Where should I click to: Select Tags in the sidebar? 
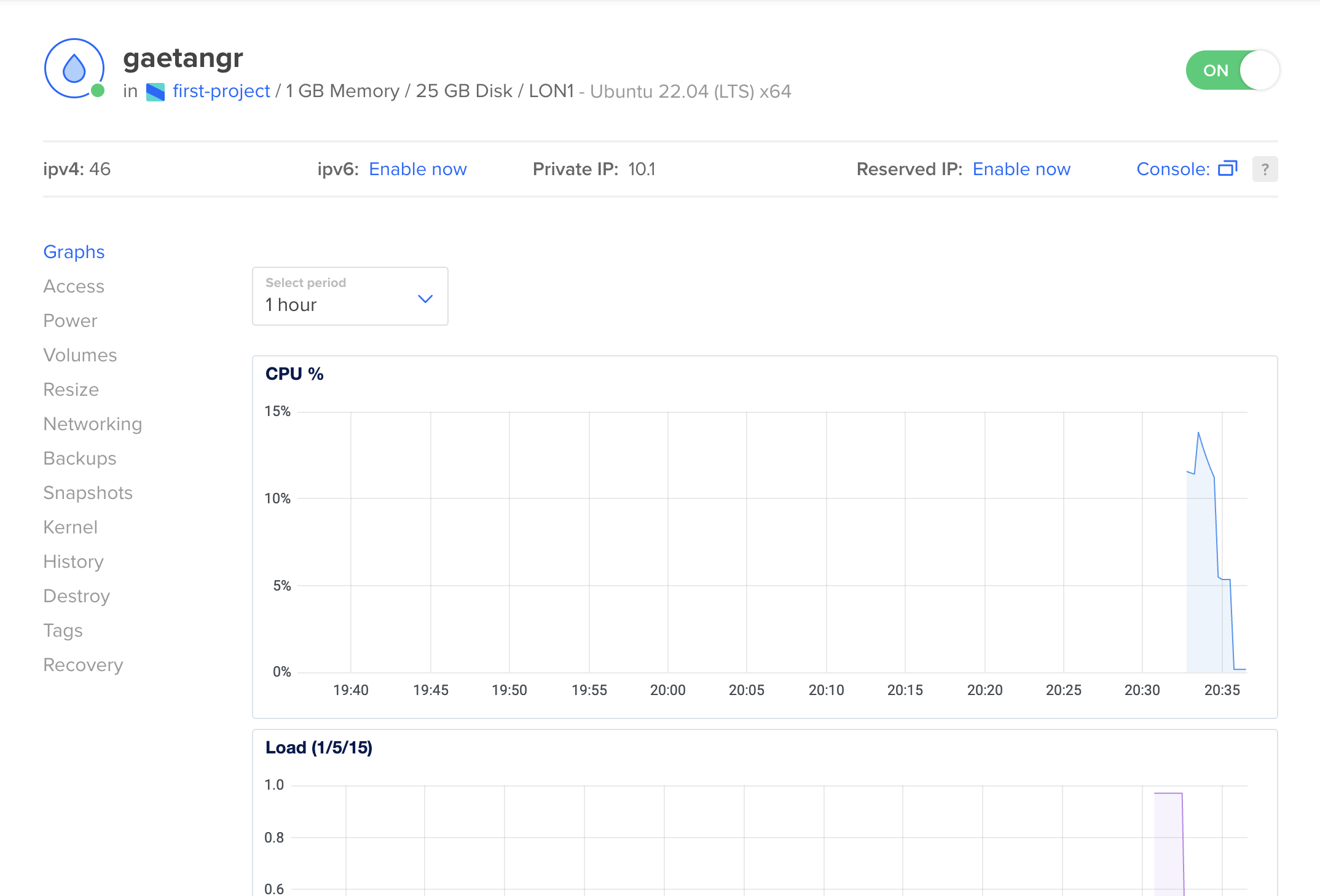click(63, 631)
